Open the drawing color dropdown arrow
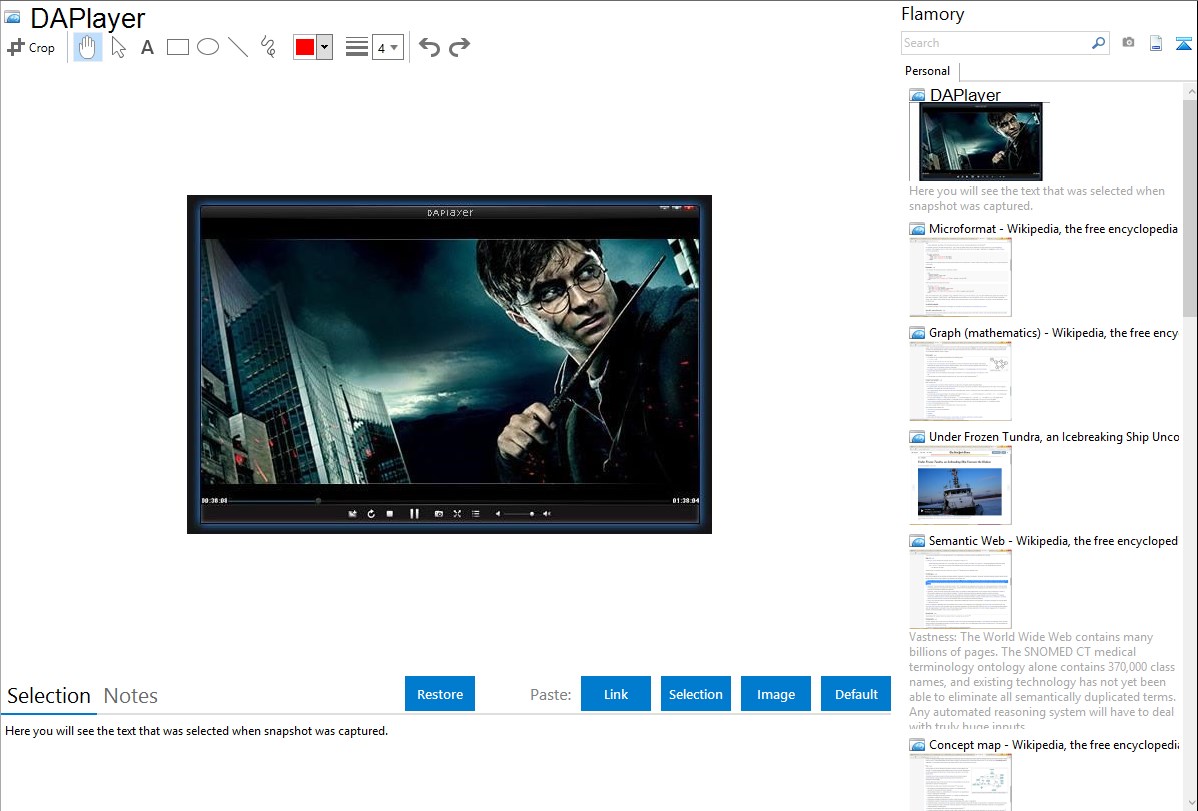 [x=325, y=47]
